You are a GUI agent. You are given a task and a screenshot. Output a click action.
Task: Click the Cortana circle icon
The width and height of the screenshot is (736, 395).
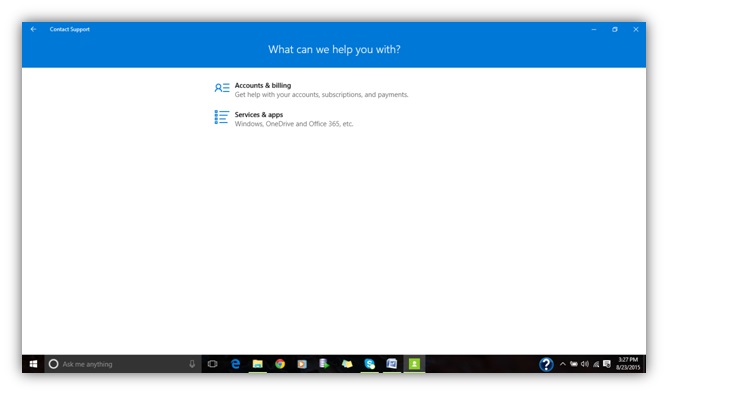(54, 364)
